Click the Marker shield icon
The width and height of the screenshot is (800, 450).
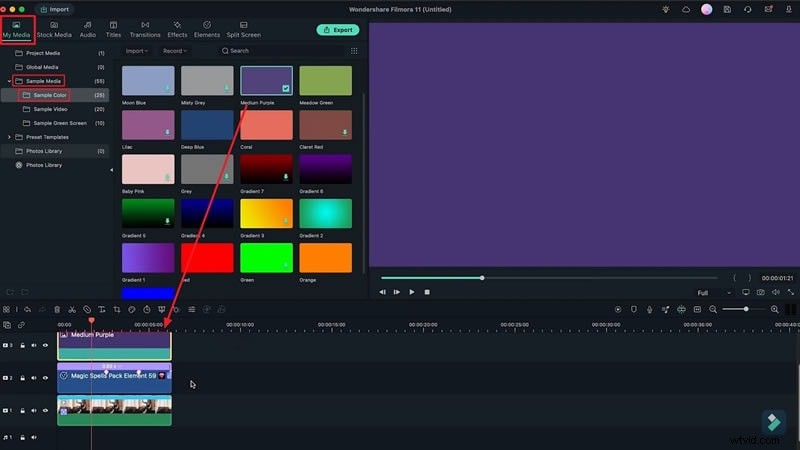click(x=634, y=310)
